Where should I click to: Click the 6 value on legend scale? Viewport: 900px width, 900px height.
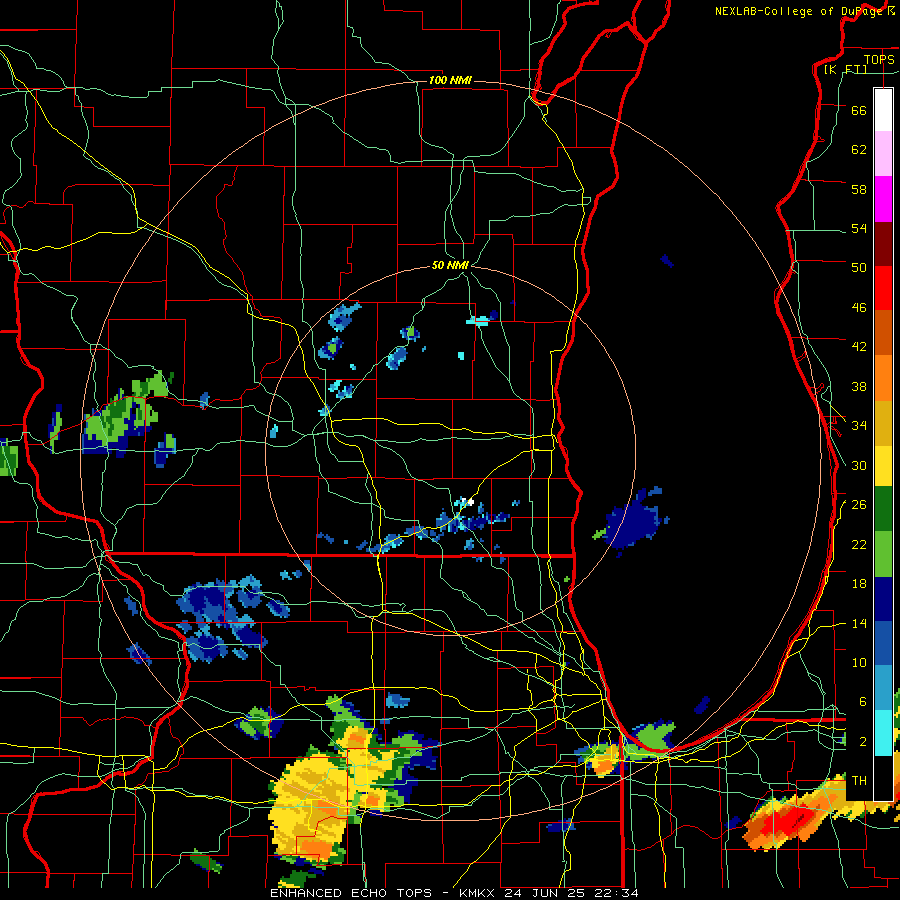tap(862, 702)
